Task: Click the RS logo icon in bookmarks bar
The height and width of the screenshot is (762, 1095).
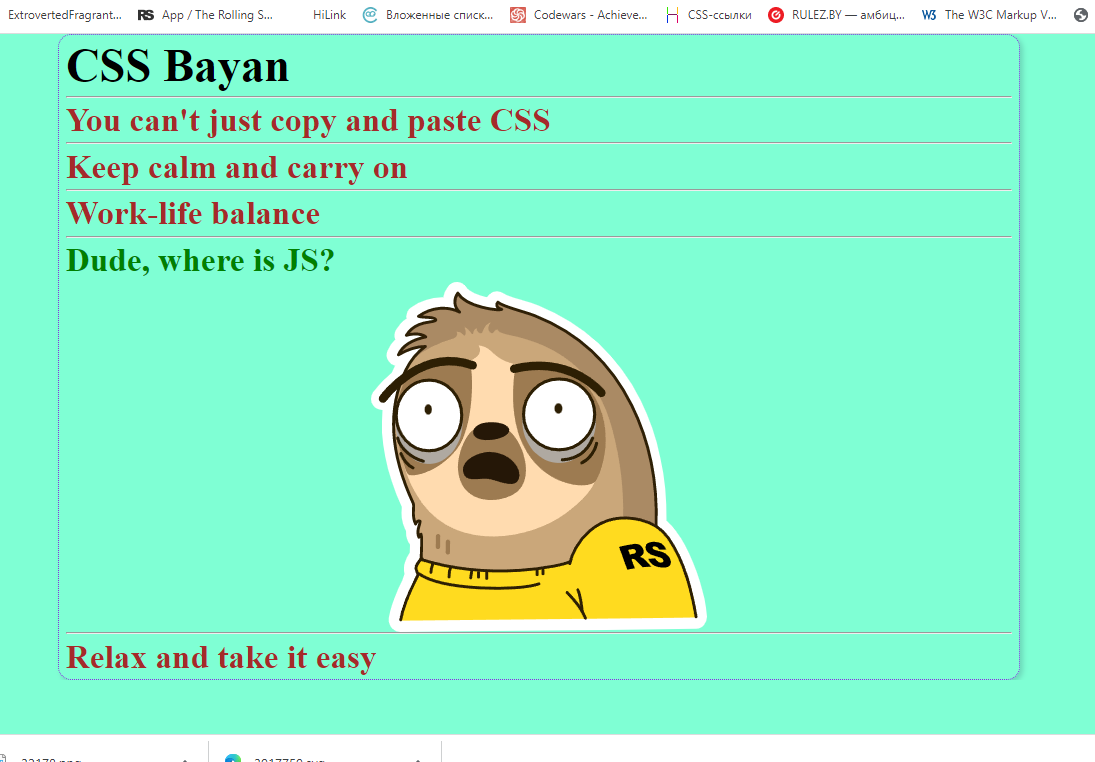Action: (x=146, y=15)
